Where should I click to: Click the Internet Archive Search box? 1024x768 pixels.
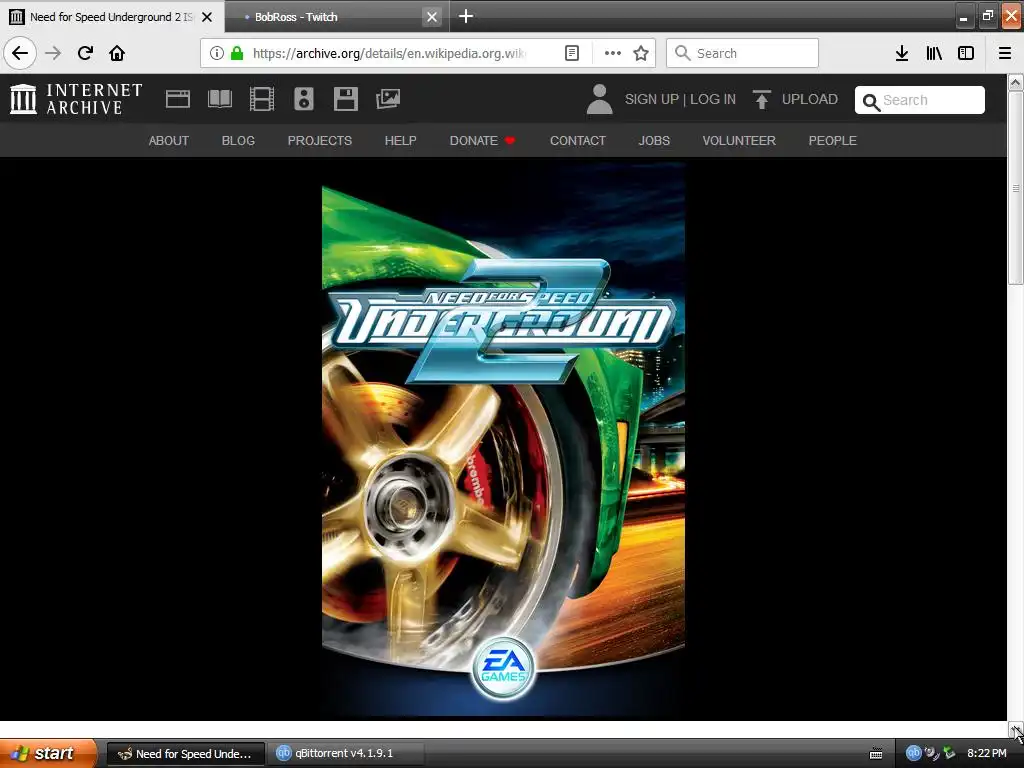(x=920, y=100)
